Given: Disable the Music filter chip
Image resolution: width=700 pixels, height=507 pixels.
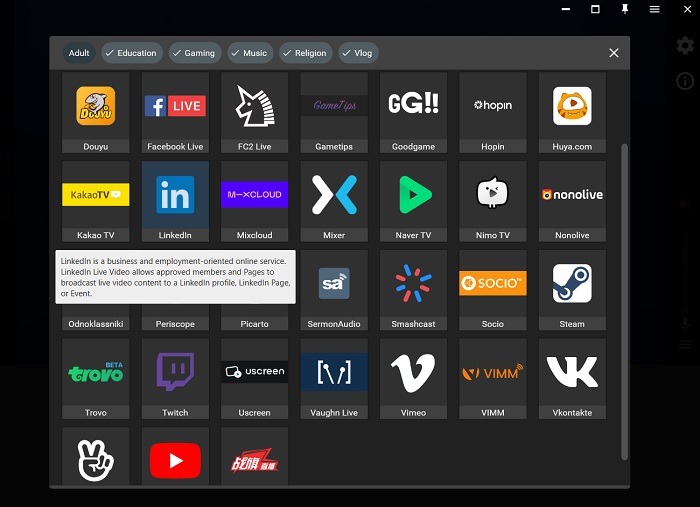Looking at the screenshot, I should (x=250, y=53).
